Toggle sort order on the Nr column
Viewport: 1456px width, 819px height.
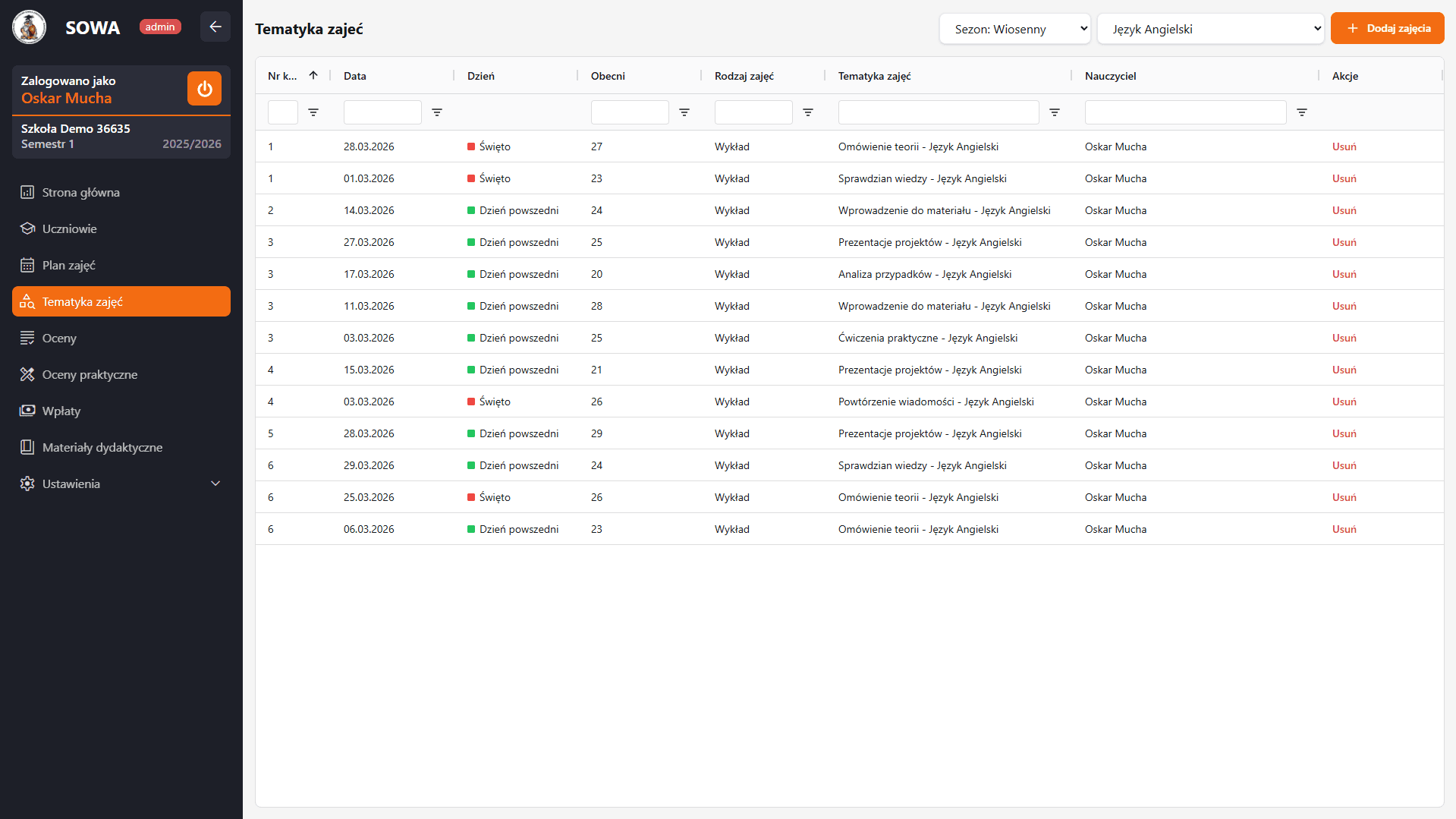point(313,75)
